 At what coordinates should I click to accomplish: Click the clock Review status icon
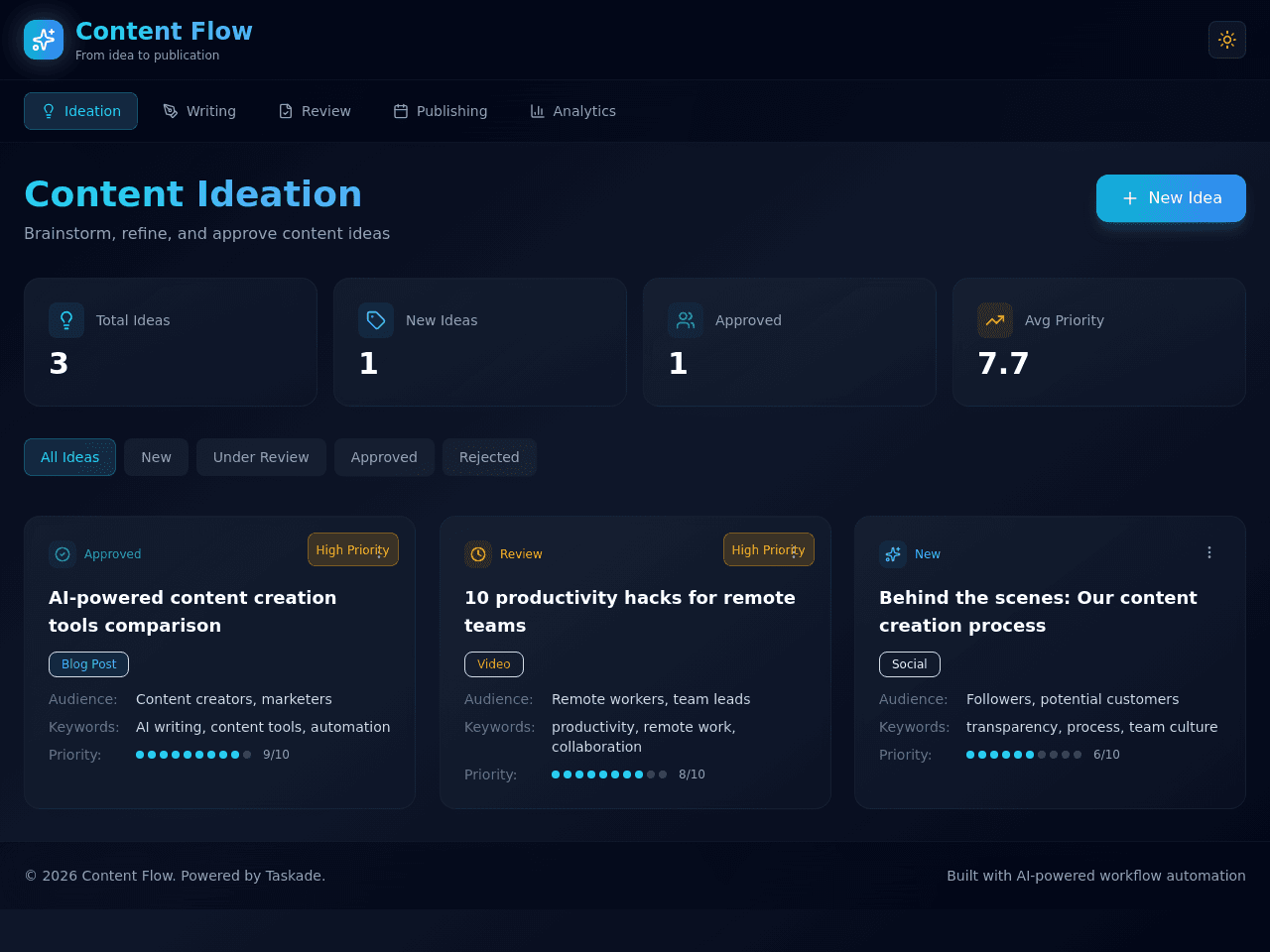click(x=478, y=554)
